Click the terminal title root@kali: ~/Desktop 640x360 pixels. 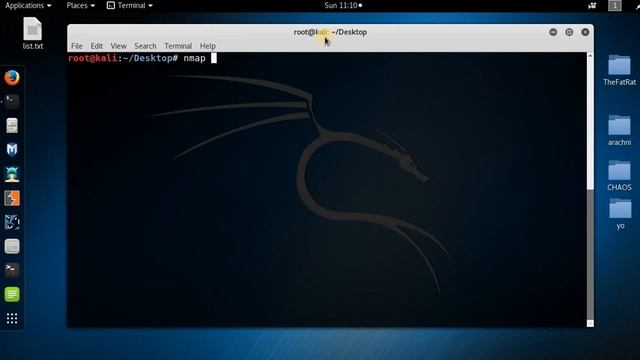click(330, 32)
